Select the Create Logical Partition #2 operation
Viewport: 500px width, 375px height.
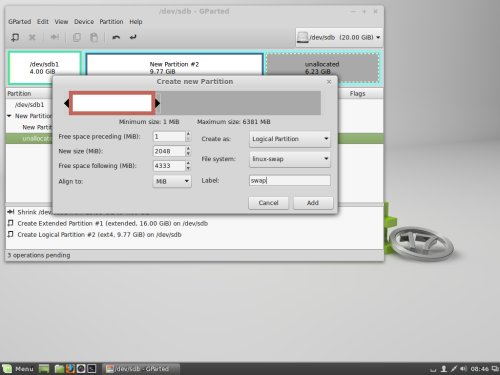[x=99, y=235]
